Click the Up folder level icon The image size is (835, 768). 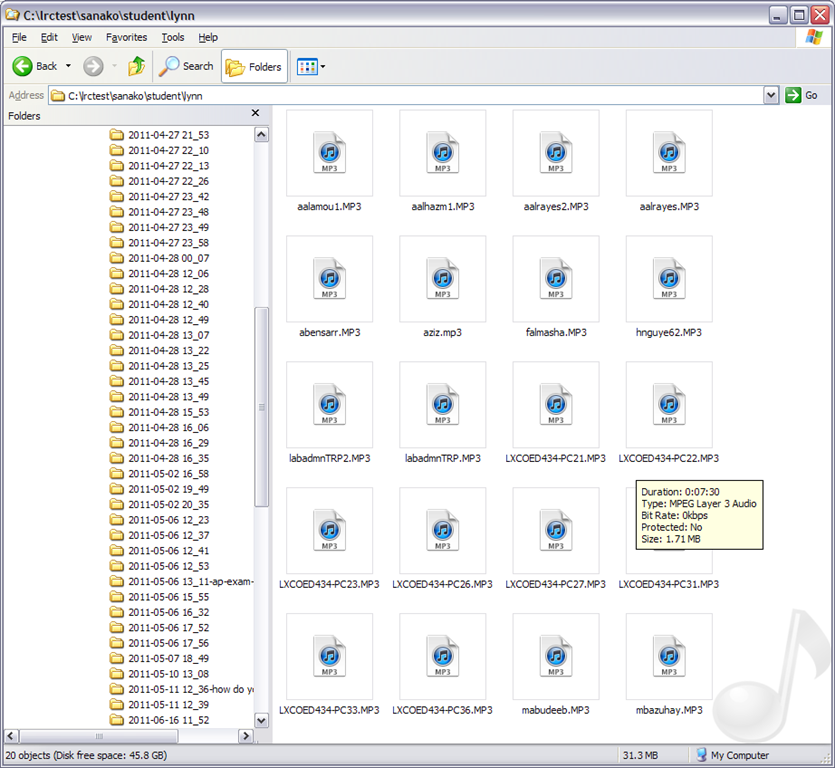pyautogui.click(x=136, y=66)
